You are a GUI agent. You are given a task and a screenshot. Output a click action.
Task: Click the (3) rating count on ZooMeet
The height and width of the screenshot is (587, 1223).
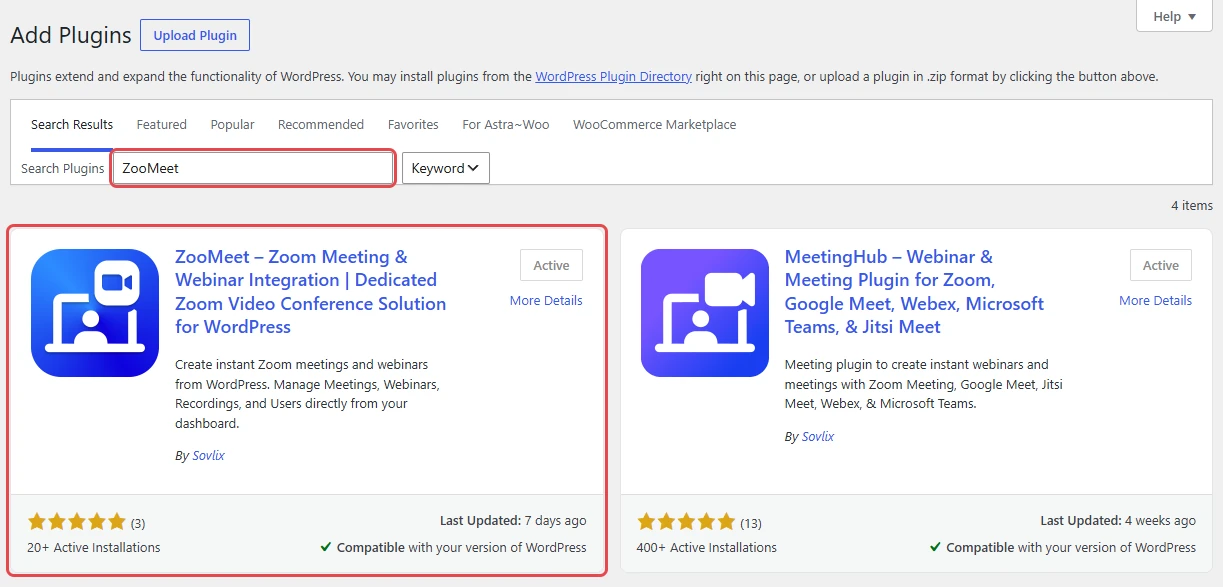pyautogui.click(x=138, y=523)
